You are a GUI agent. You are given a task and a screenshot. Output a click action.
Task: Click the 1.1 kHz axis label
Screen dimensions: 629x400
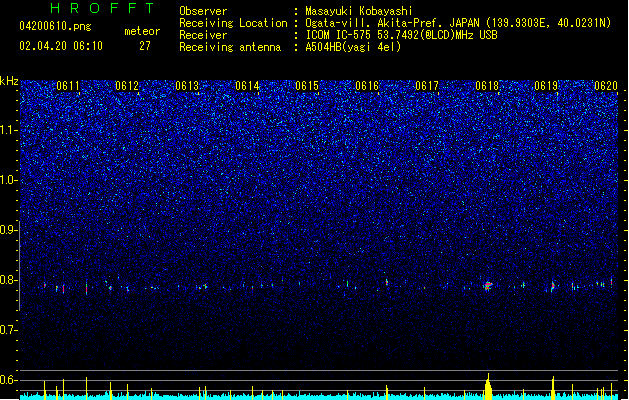[8, 130]
